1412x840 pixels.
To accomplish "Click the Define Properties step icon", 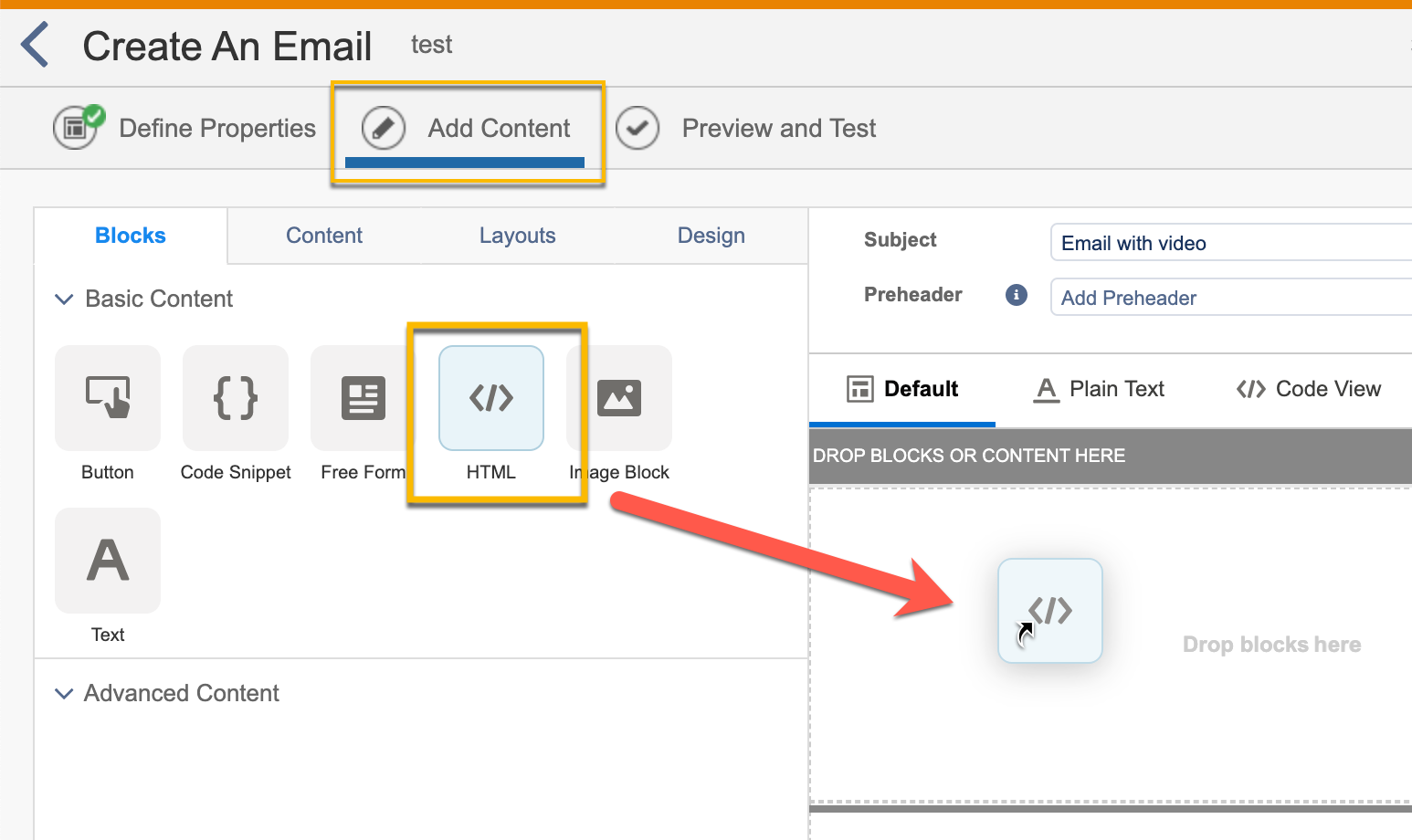I will [x=77, y=127].
